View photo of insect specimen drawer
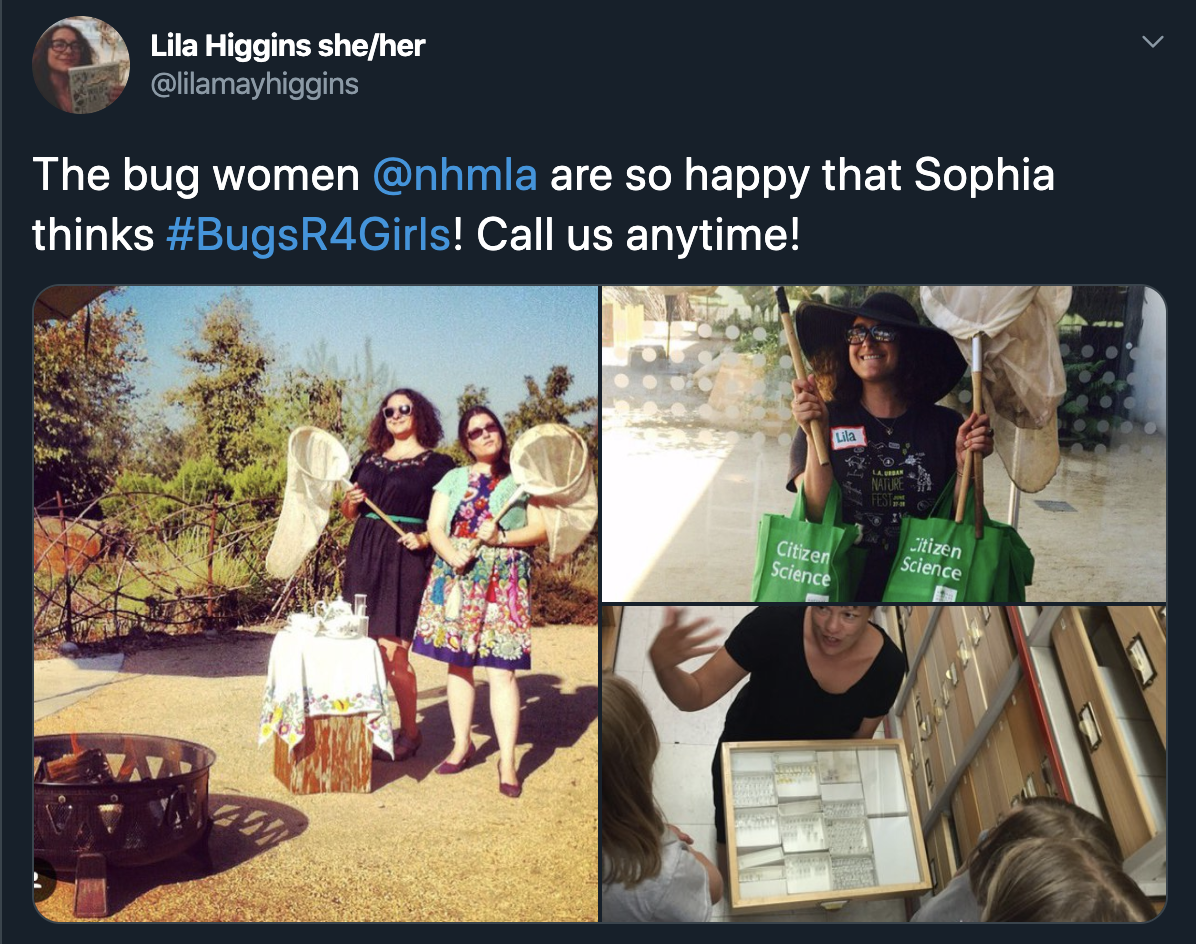This screenshot has height=944, width=1196. 884,764
